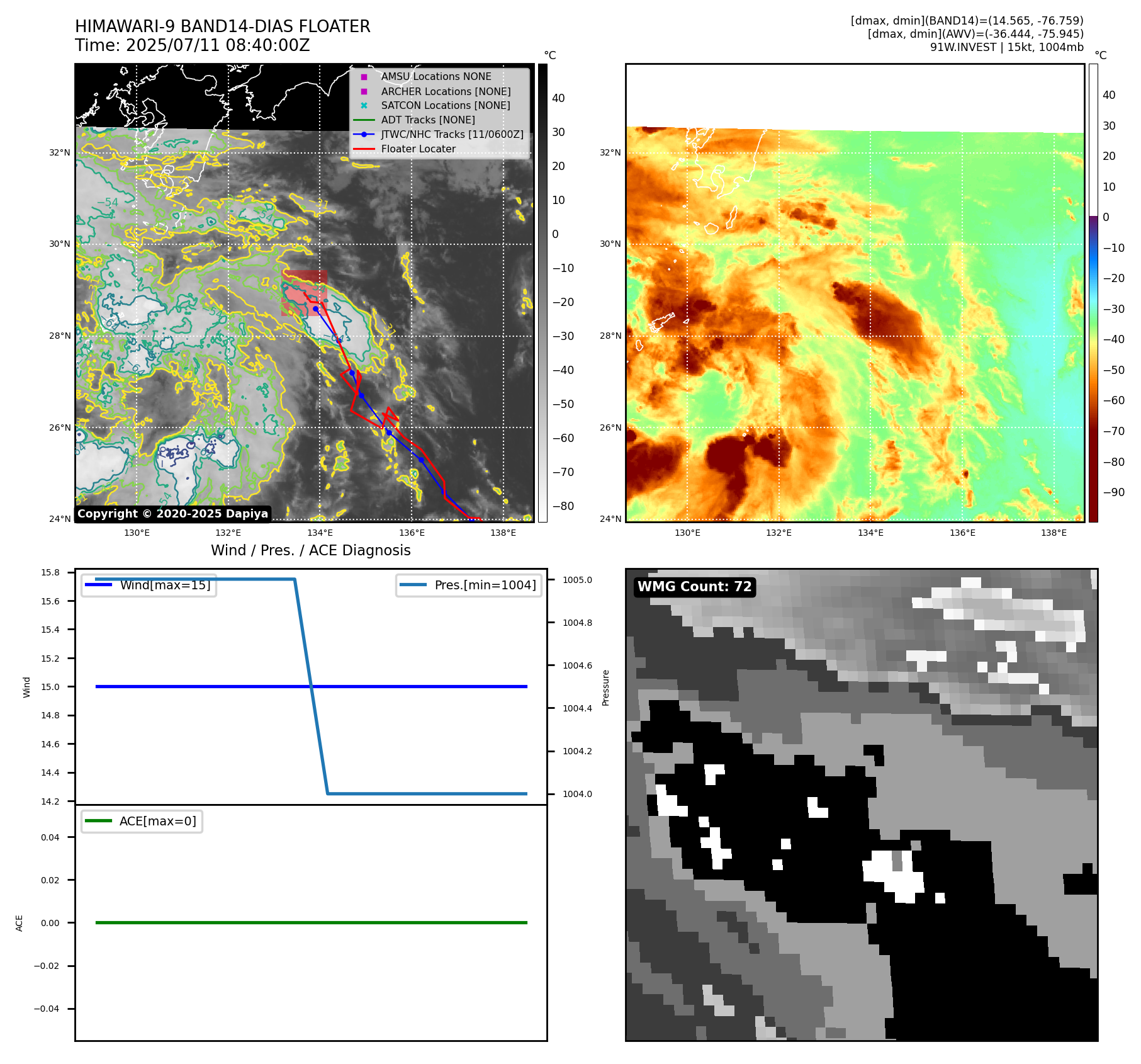Viewport: 1141px width, 1064px height.
Task: Click the grayscale BAND14 temperature colorbar
Action: click(542, 293)
